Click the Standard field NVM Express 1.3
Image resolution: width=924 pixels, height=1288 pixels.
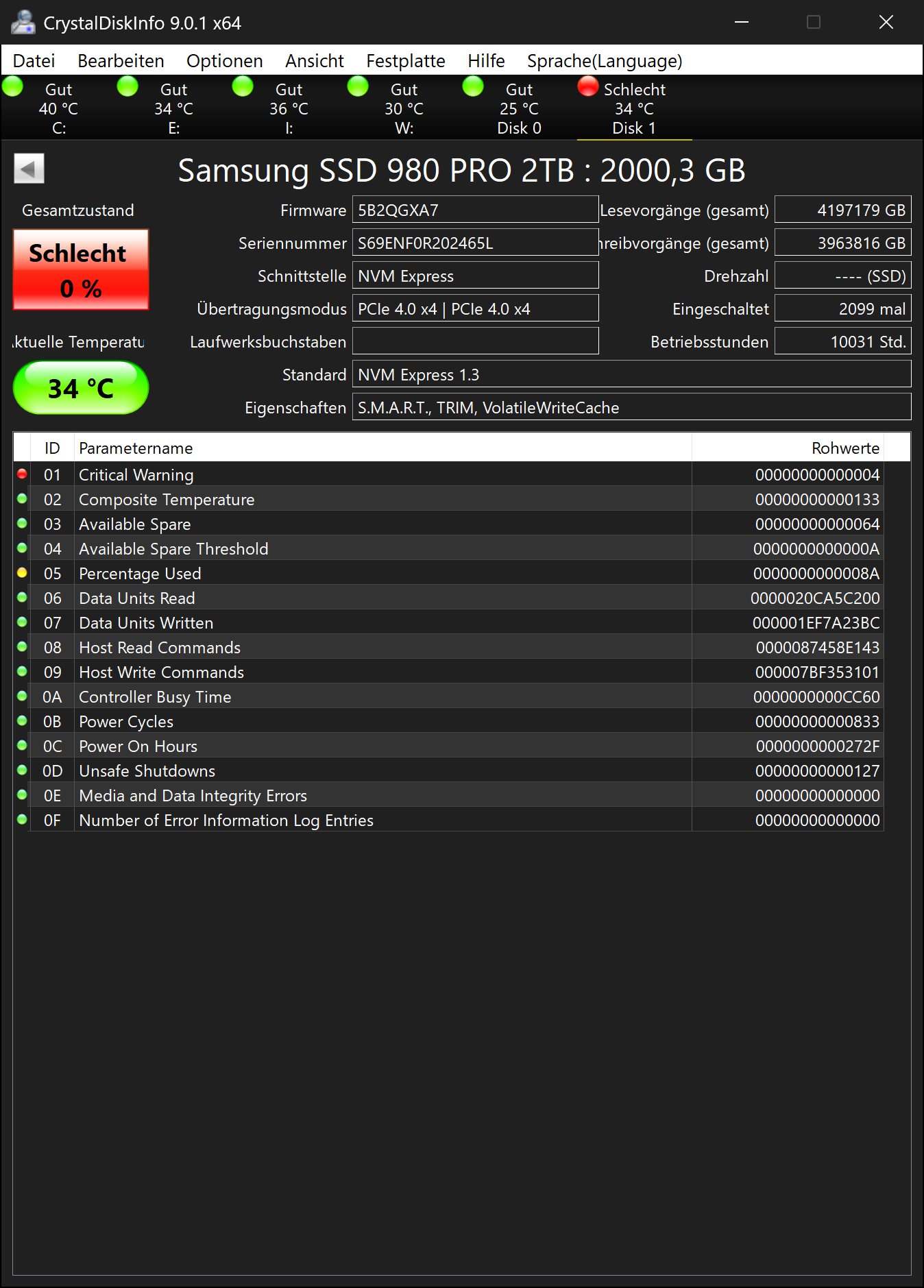(x=631, y=374)
